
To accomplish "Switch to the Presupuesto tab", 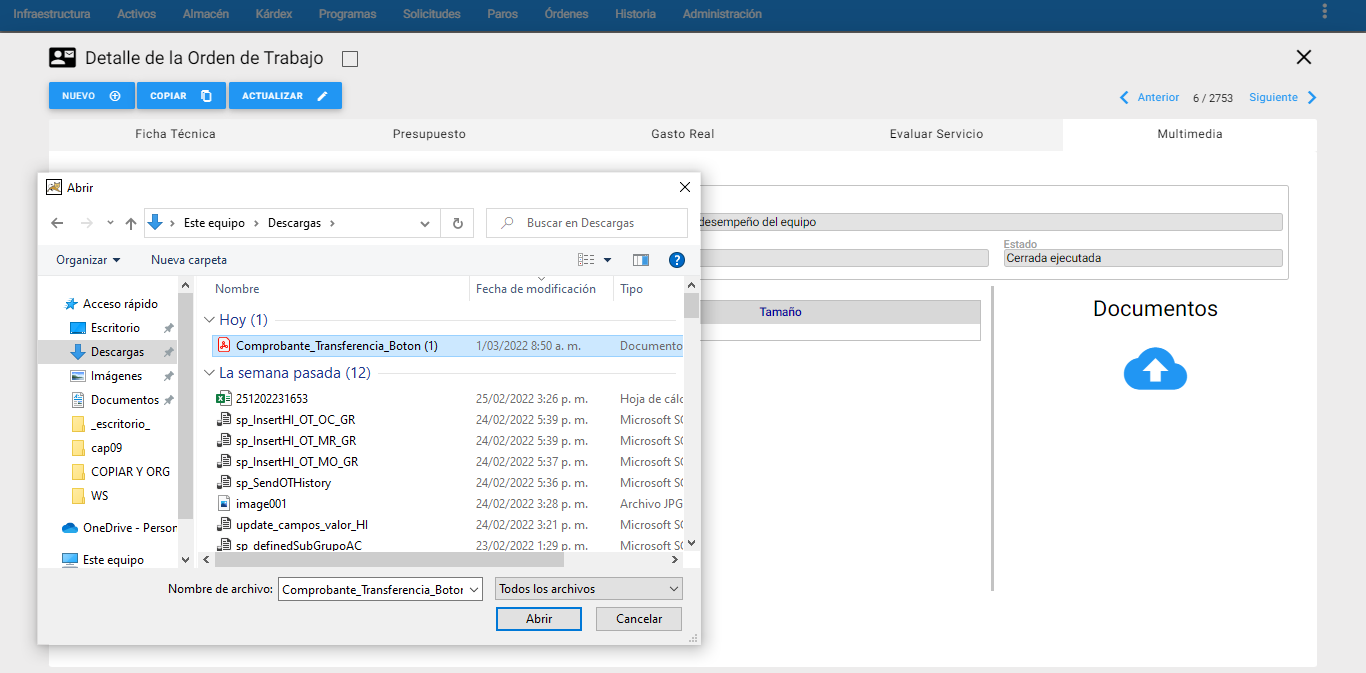I will click(429, 134).
